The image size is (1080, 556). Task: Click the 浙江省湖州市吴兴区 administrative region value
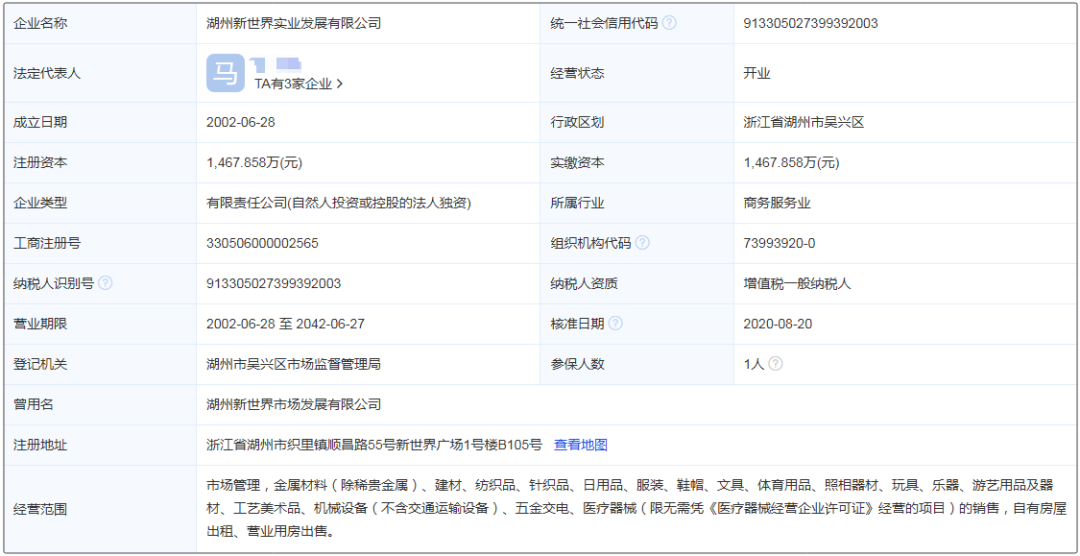[803, 122]
